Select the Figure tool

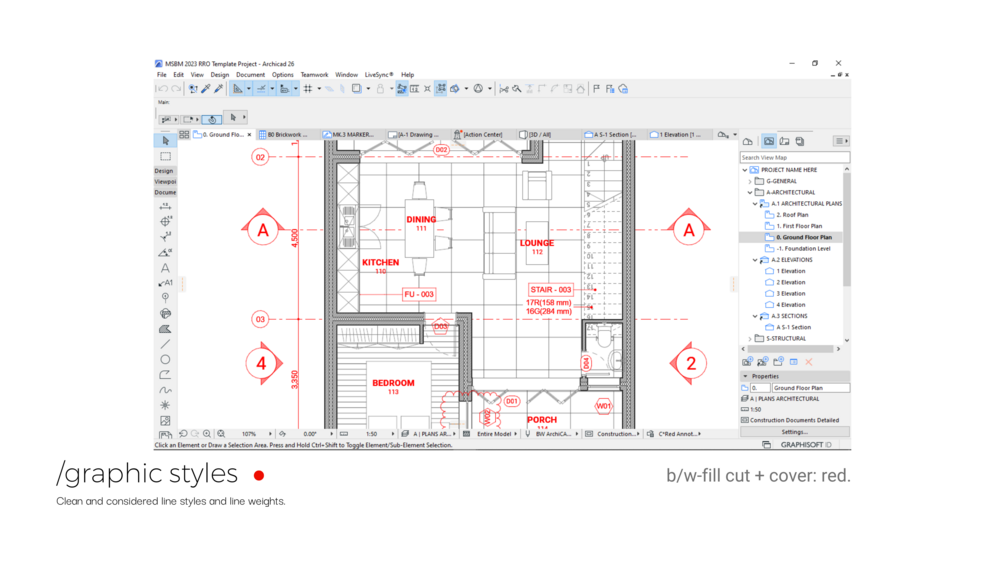point(165,421)
